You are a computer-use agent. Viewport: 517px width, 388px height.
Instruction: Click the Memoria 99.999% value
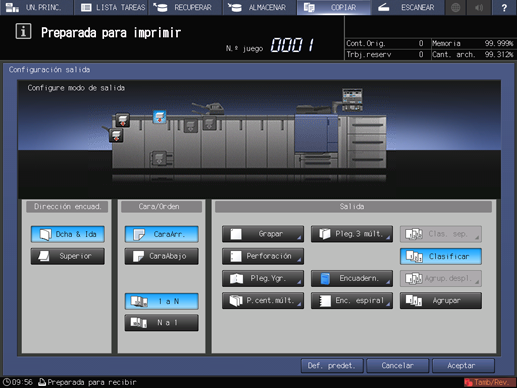(499, 43)
